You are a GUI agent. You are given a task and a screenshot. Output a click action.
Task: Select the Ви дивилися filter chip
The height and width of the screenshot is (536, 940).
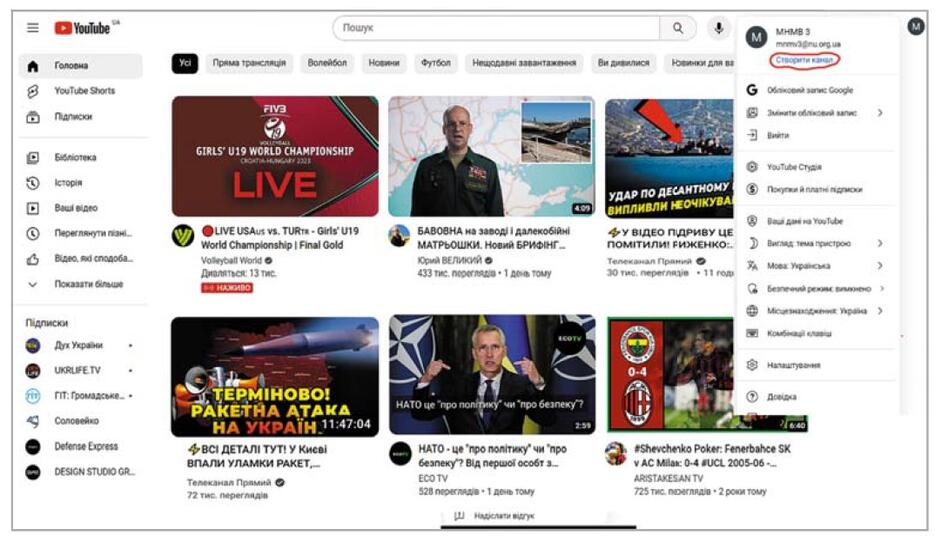click(x=623, y=63)
